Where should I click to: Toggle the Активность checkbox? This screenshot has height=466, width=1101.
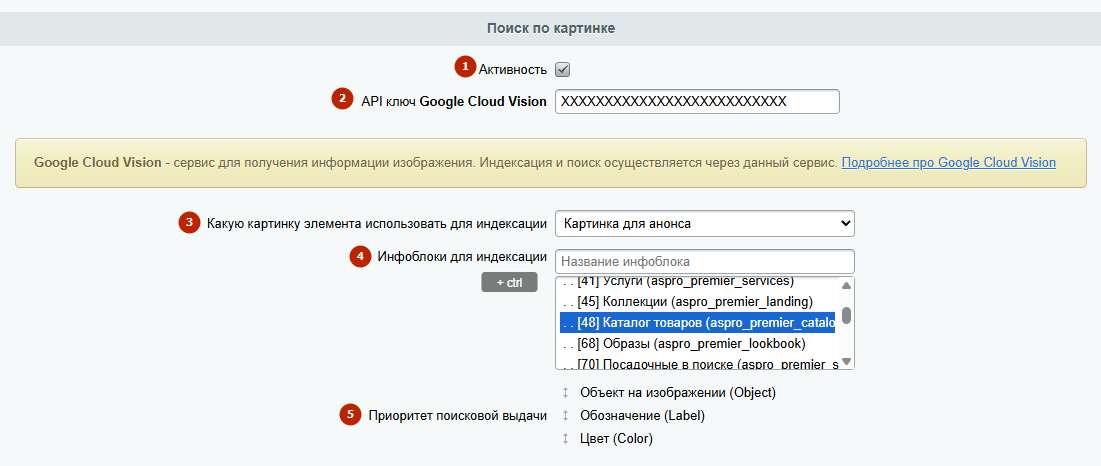(x=563, y=69)
